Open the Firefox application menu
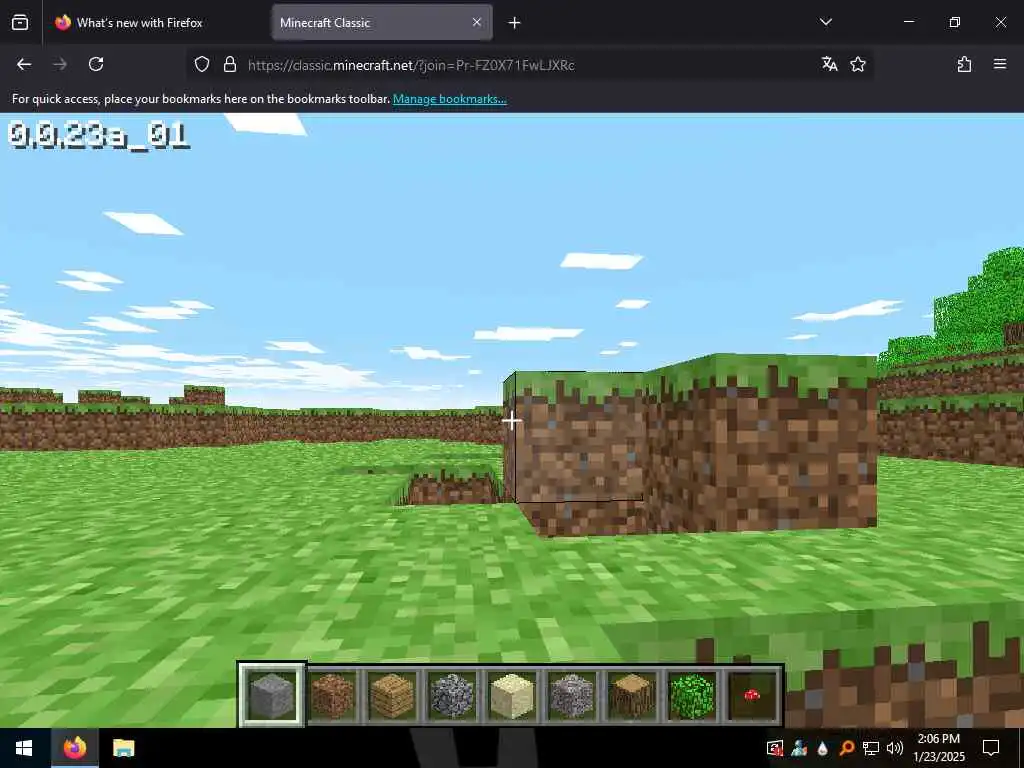This screenshot has width=1024, height=768. point(1000,64)
